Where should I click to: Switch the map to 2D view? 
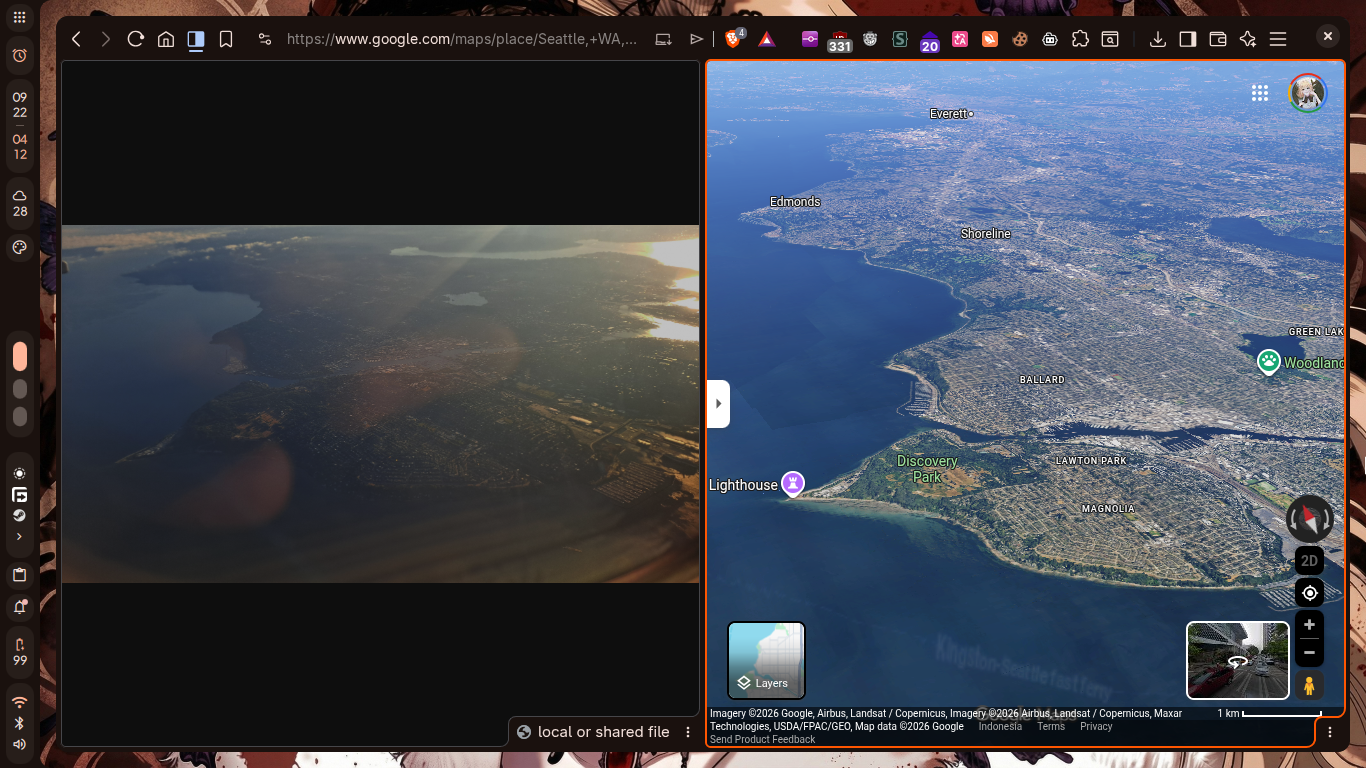(1309, 561)
